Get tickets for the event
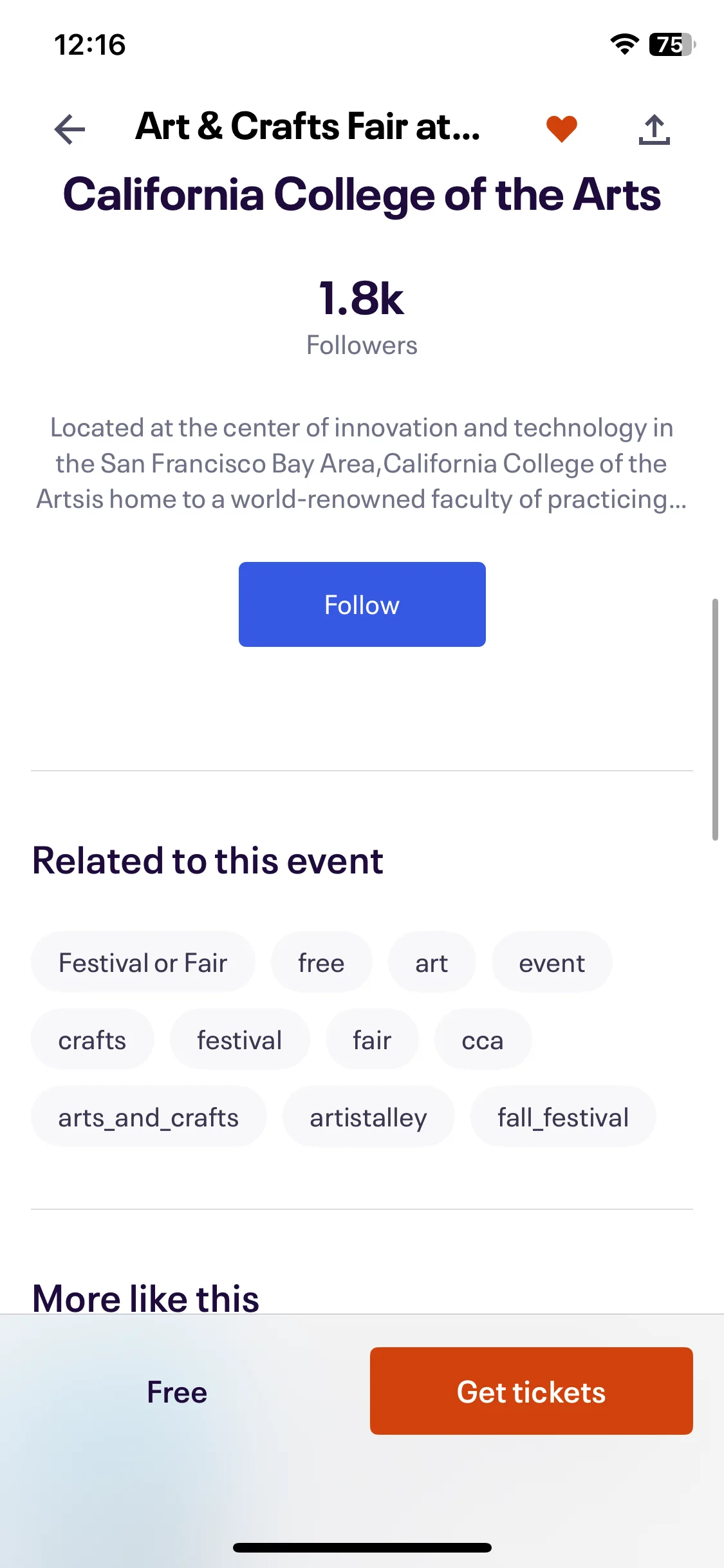The height and width of the screenshot is (1568, 724). click(531, 1391)
